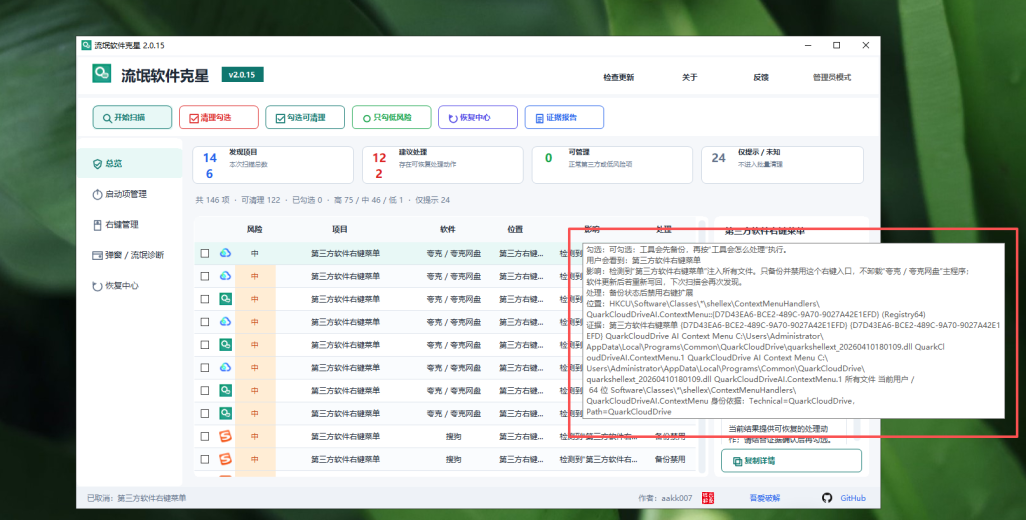Click the 已取消：第三方软件右键菜单 status text
This screenshot has width=1026, height=520.
137,498
